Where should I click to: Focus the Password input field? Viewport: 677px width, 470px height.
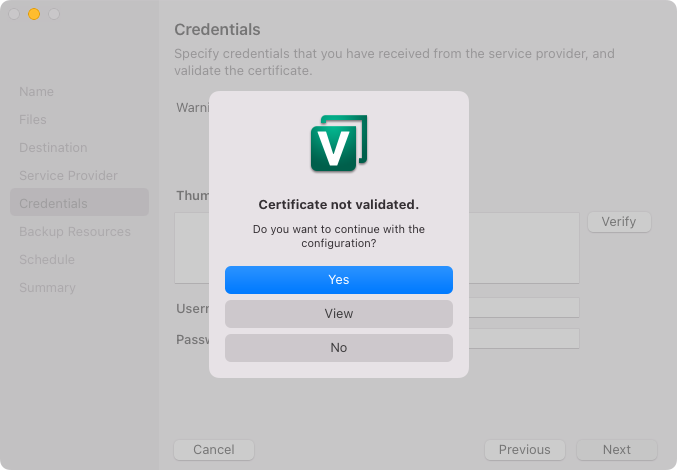(x=523, y=339)
